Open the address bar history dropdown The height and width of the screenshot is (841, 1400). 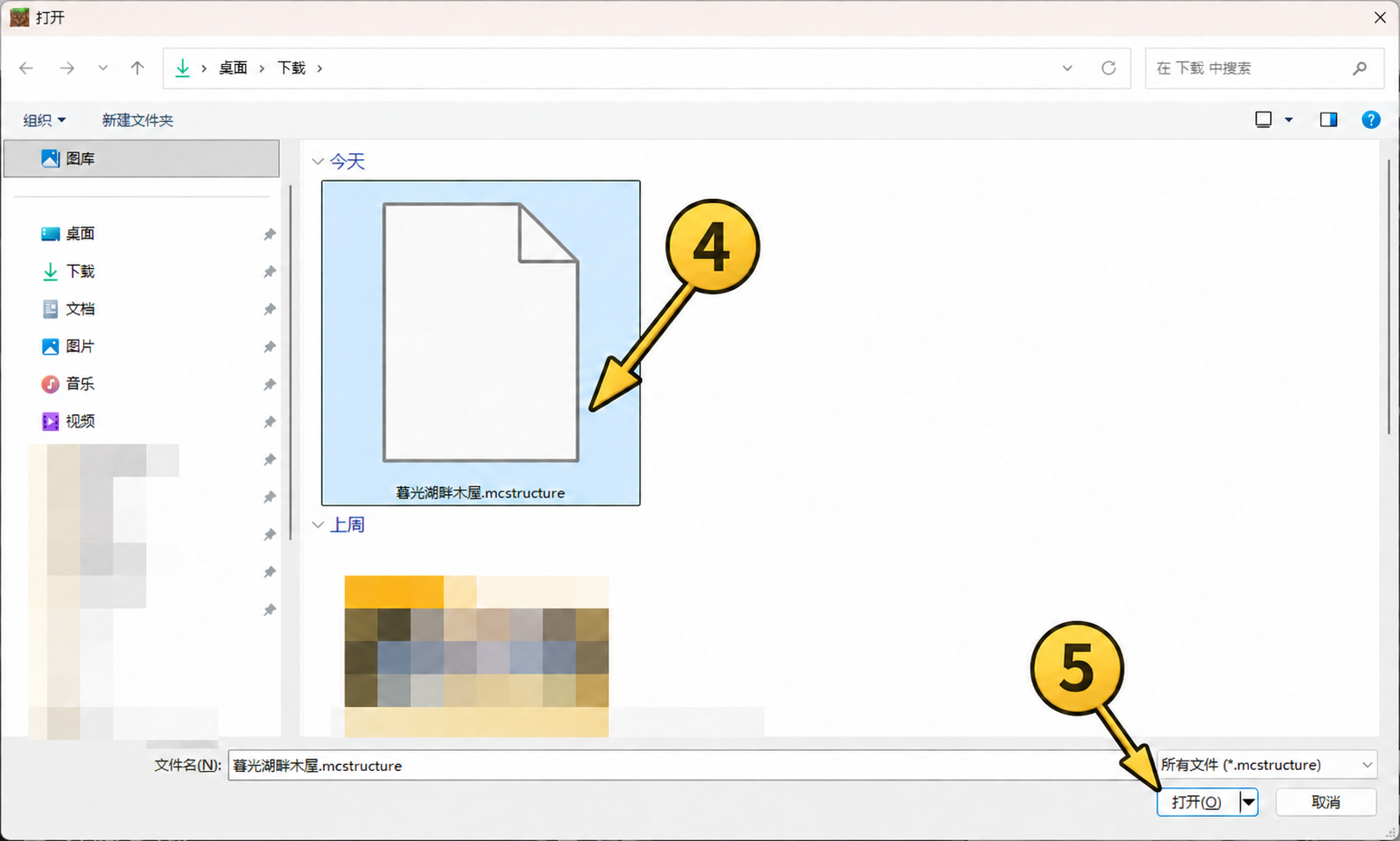[1067, 67]
